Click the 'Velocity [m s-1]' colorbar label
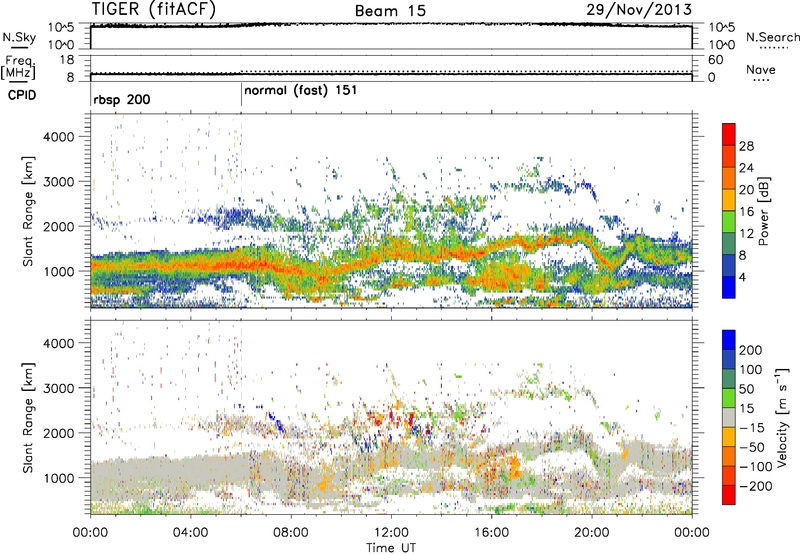Viewport: 800px width, 554px height. pos(782,418)
